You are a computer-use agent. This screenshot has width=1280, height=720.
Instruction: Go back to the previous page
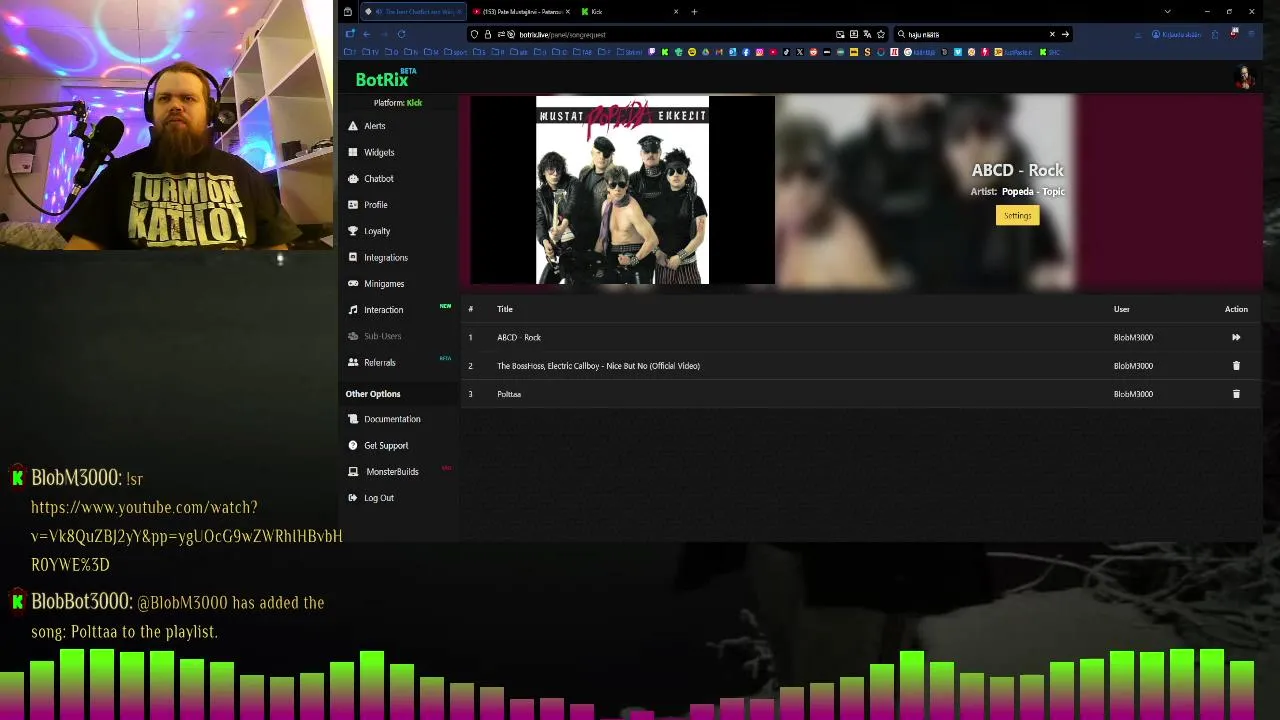click(x=366, y=34)
